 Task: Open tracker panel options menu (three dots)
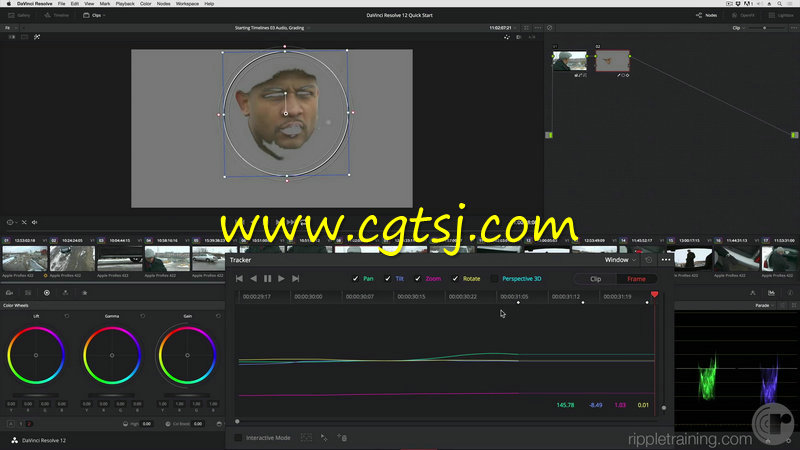coord(666,260)
